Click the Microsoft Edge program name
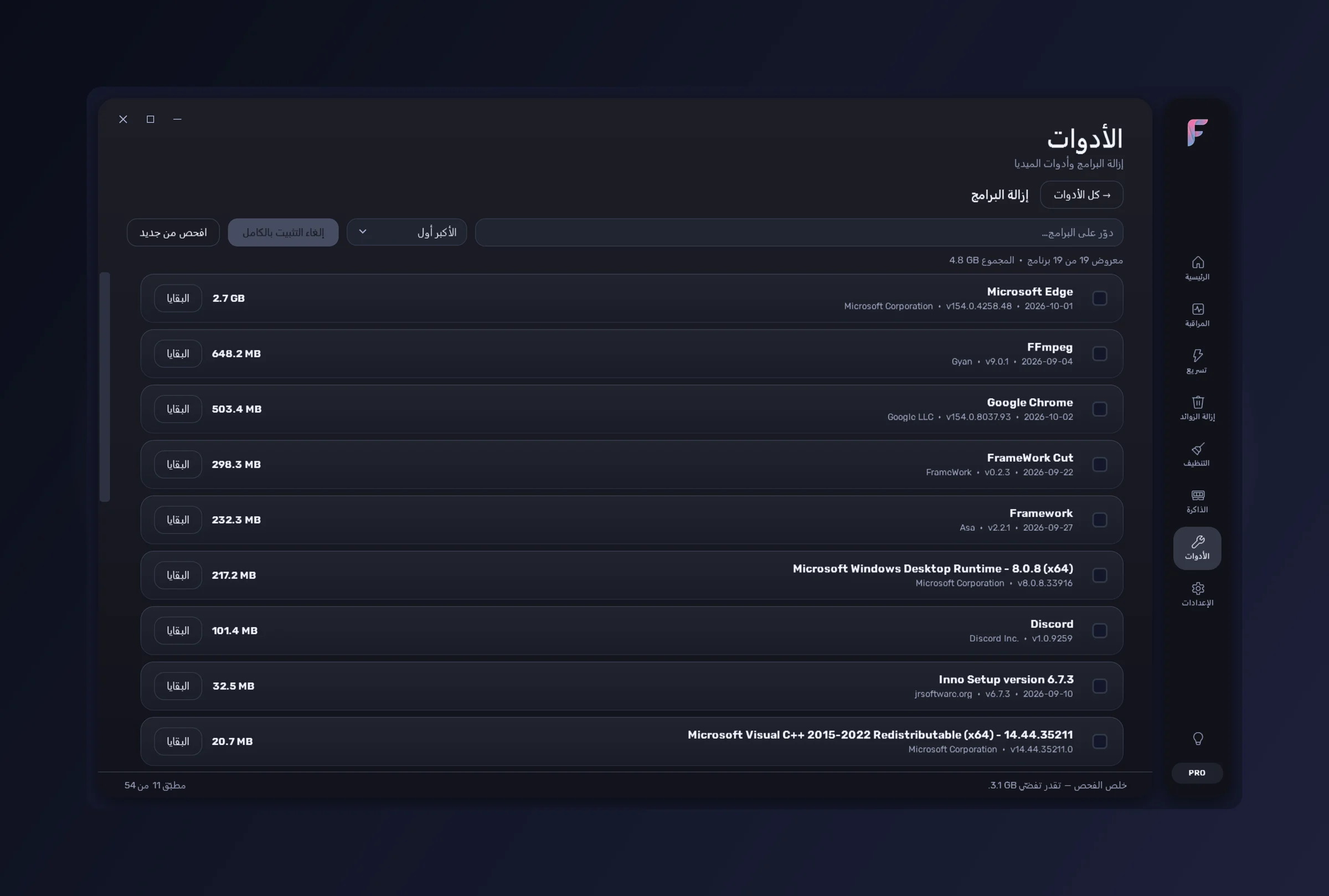Viewport: 1329px width, 896px height. click(x=1029, y=291)
